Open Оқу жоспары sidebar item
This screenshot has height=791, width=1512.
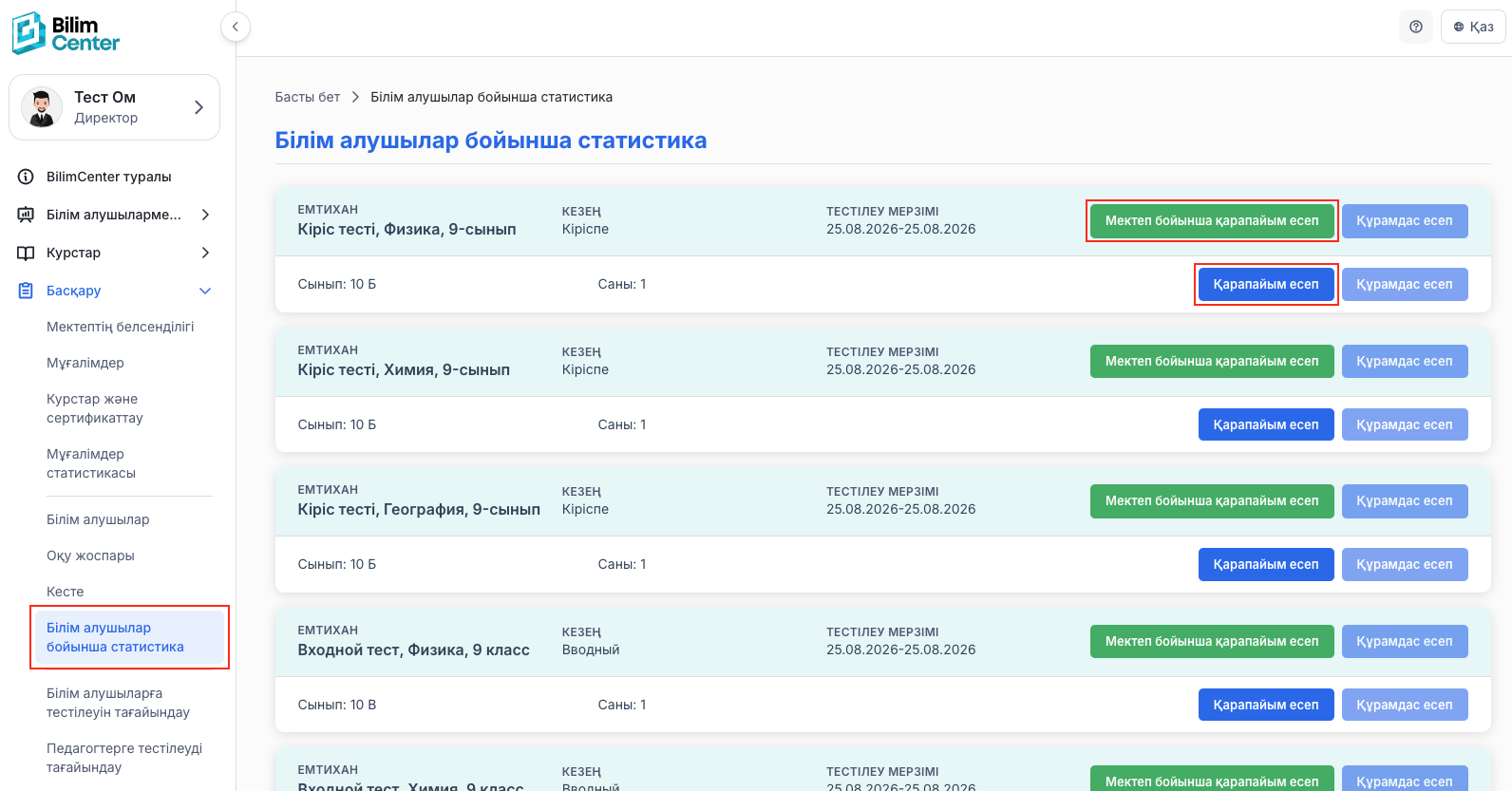(x=90, y=556)
